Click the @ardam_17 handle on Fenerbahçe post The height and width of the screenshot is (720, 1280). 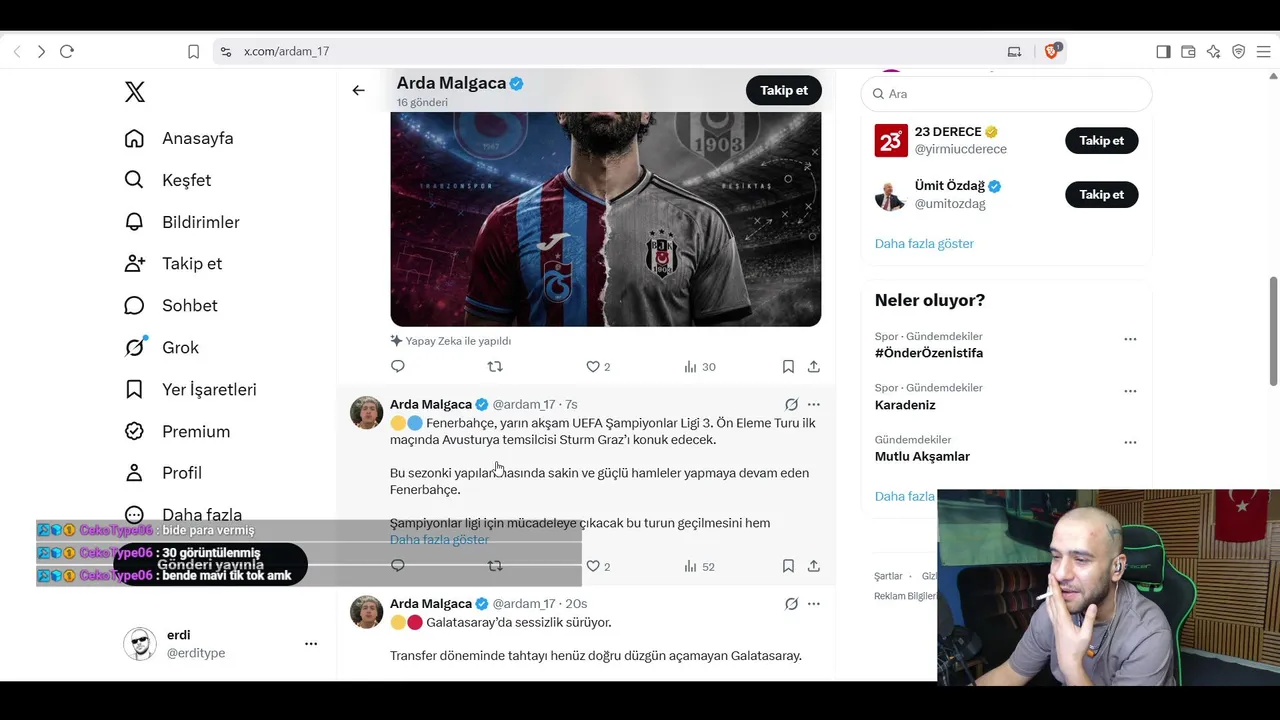pyautogui.click(x=524, y=405)
